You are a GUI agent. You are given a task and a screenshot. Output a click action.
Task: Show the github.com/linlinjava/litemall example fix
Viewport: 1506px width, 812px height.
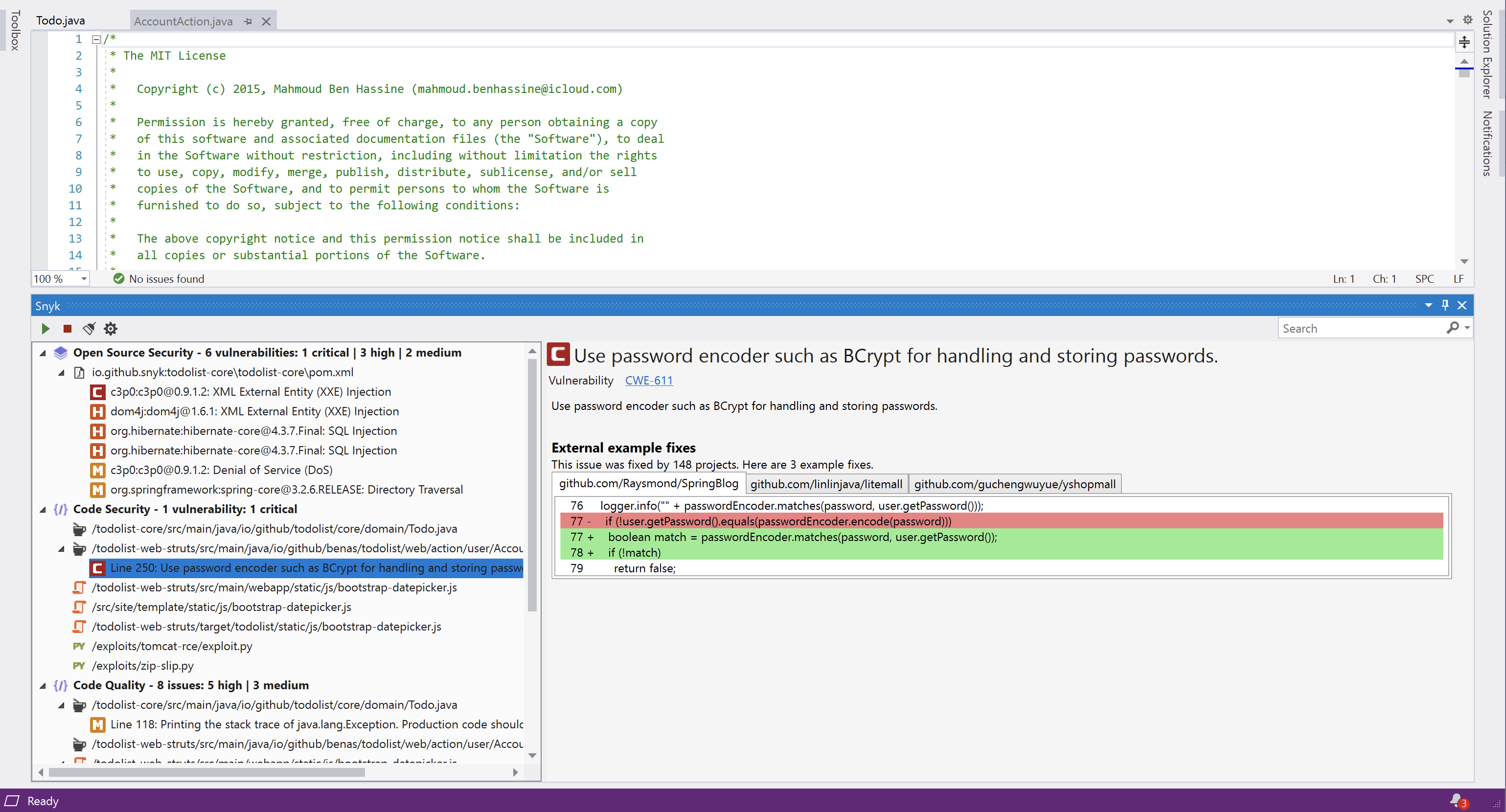coord(826,484)
